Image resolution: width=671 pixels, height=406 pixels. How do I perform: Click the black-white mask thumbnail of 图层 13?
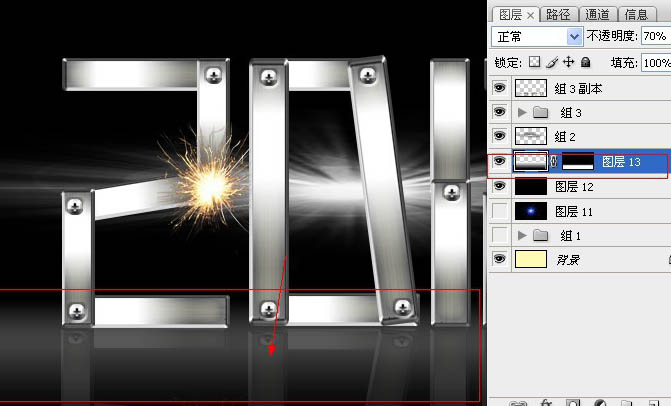[577, 161]
